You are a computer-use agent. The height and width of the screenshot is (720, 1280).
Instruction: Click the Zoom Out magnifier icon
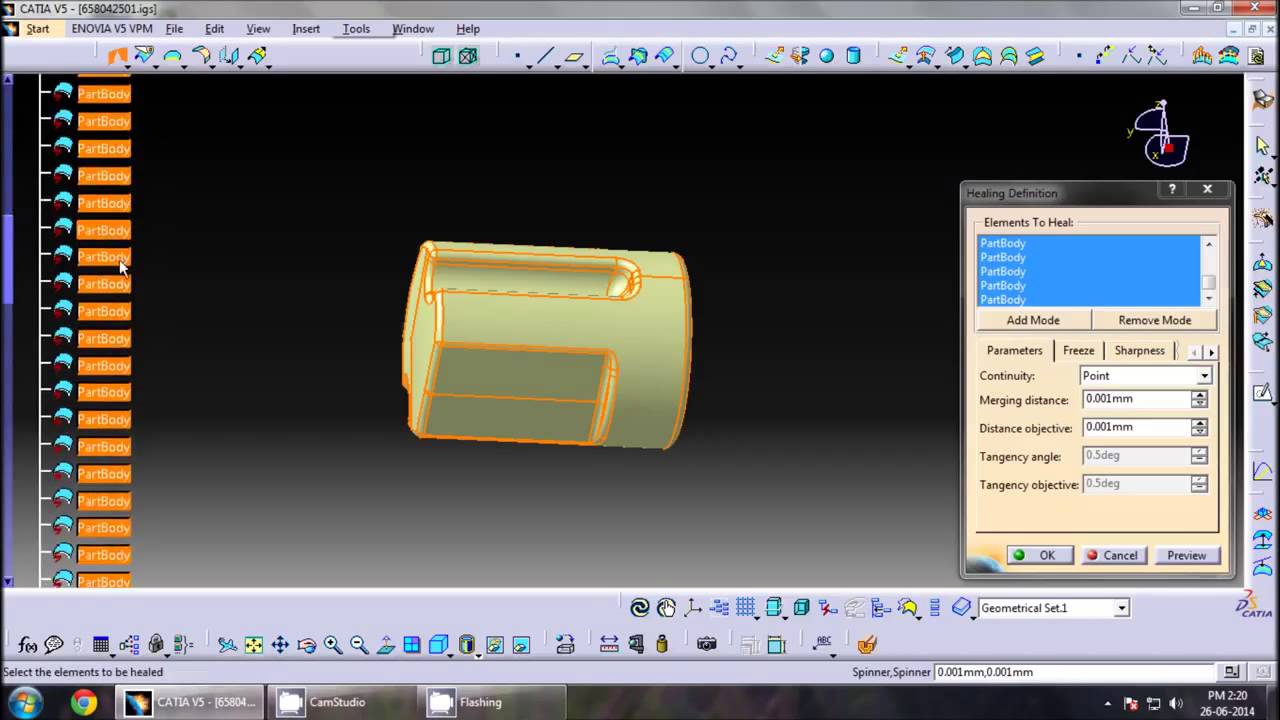(359, 645)
